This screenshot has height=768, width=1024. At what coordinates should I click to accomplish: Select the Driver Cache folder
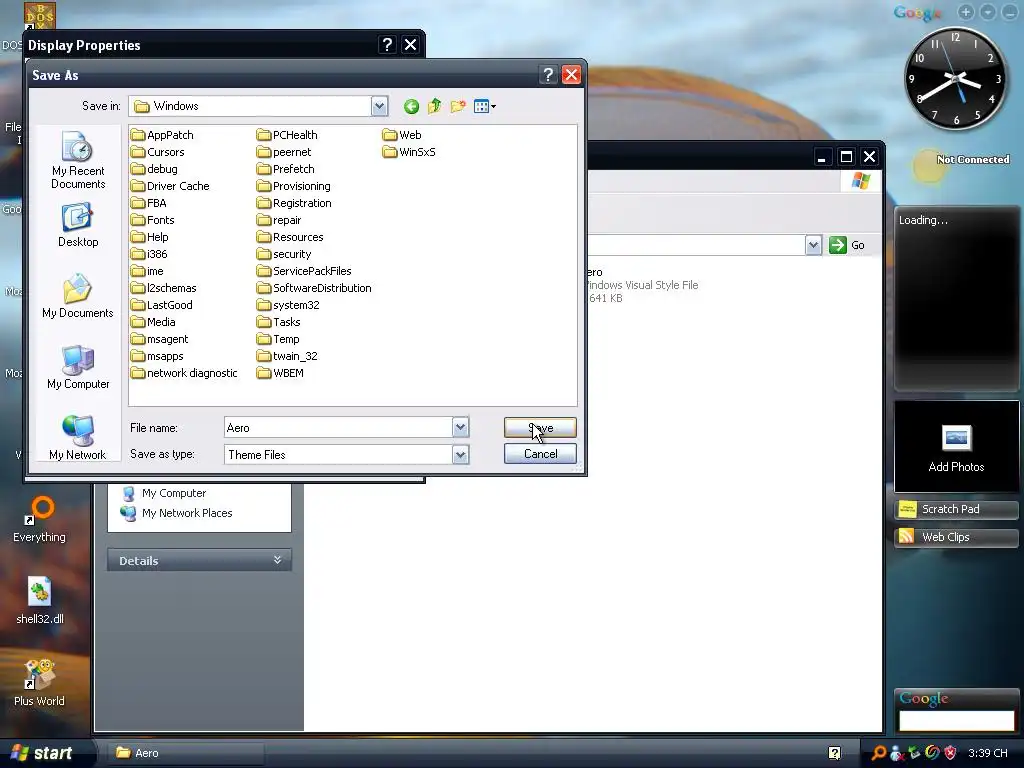point(170,186)
